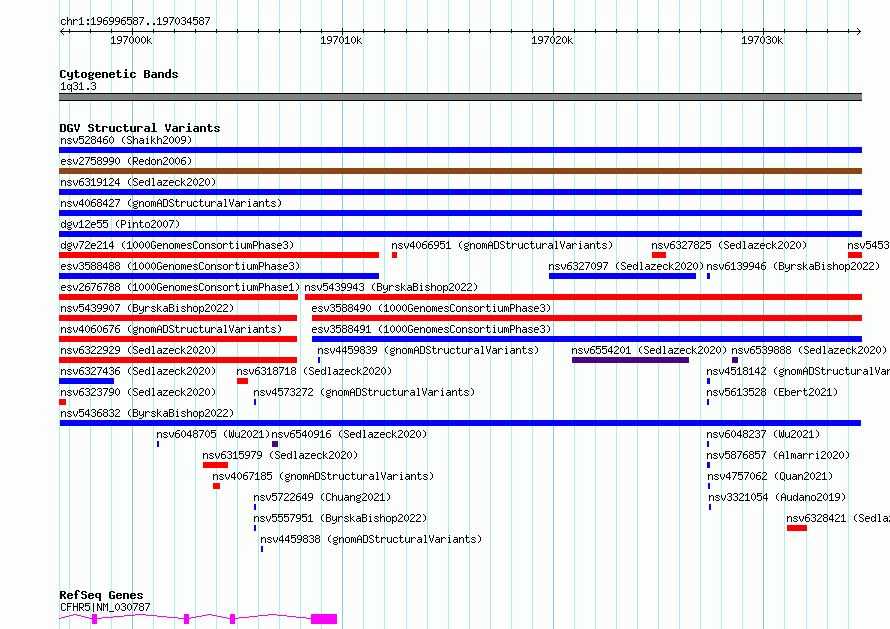Select the nsv4459838 (gnomADStructuralVariants) label
The width and height of the screenshot is (890, 629).
[371, 539]
